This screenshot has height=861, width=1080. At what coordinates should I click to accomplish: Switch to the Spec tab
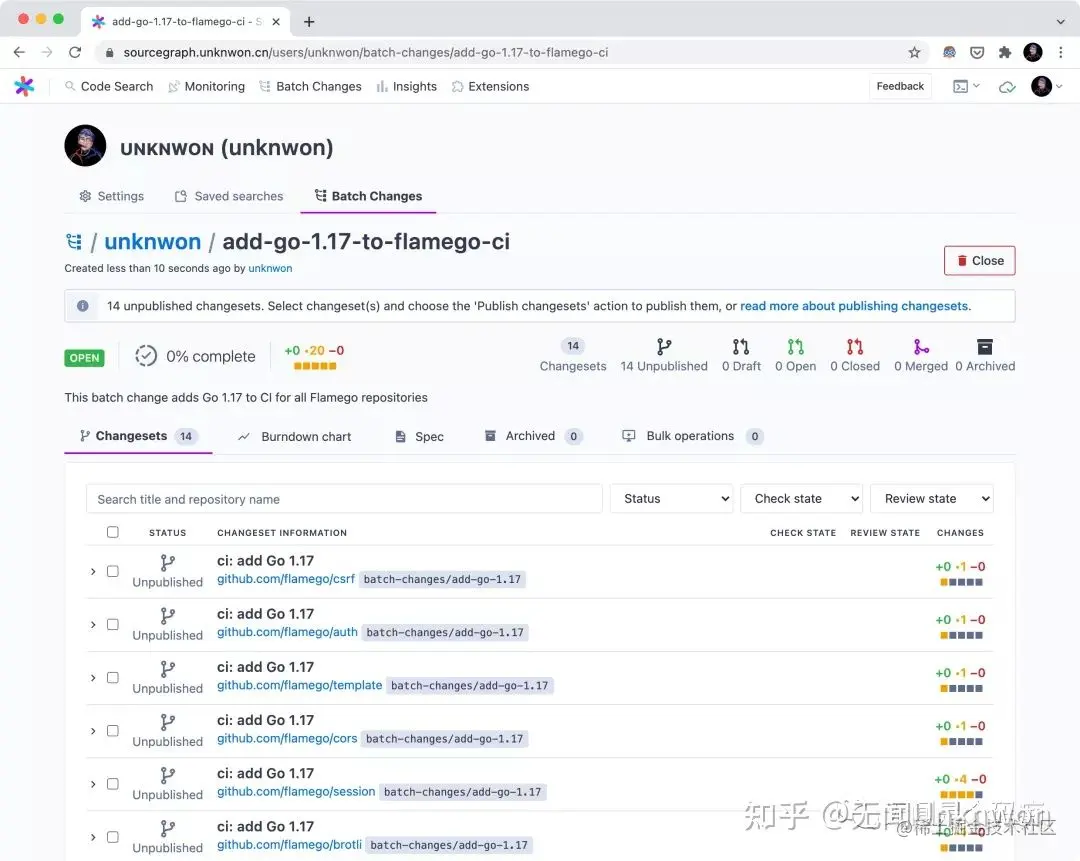(419, 437)
